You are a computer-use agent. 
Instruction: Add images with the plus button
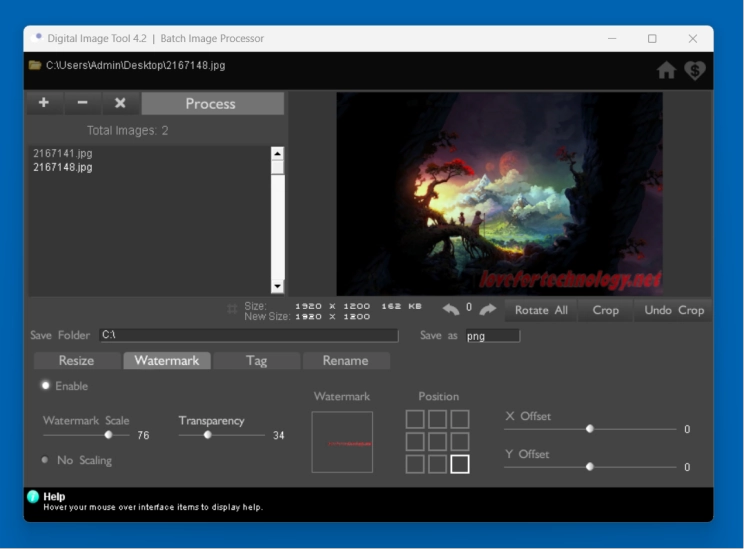click(44, 103)
